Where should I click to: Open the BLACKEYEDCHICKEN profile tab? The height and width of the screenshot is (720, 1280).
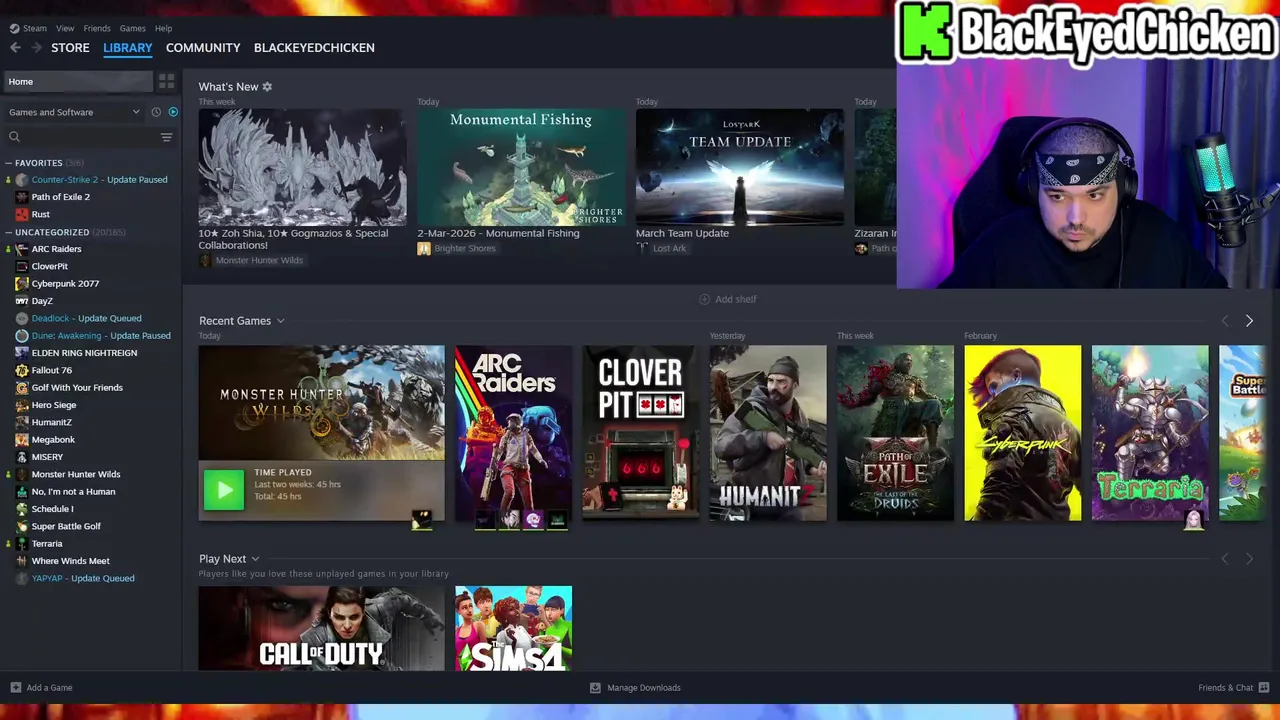(314, 48)
